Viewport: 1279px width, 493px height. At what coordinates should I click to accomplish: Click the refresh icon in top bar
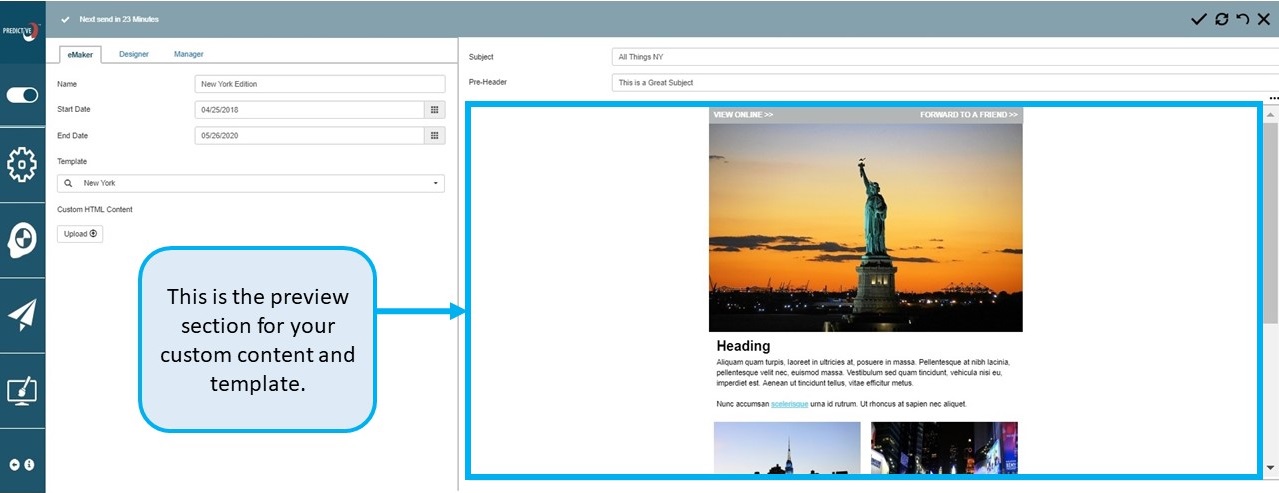click(1221, 19)
